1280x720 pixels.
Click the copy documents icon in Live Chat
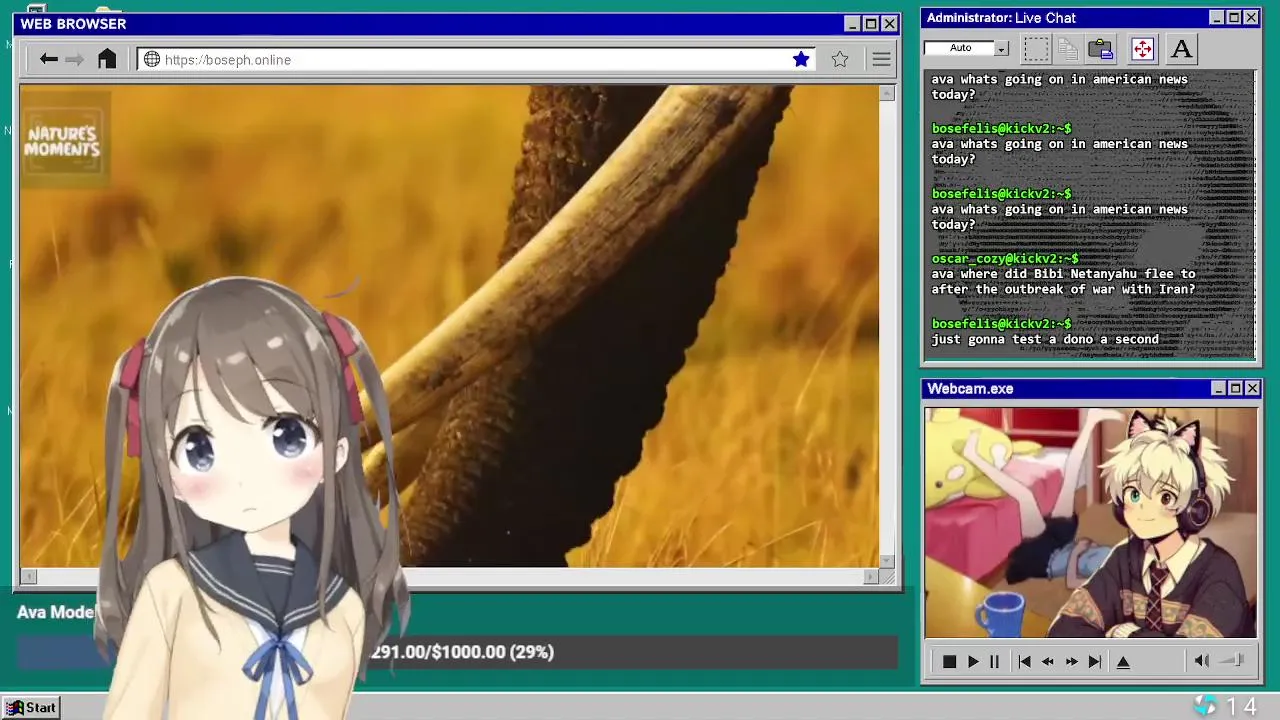pyautogui.click(x=1068, y=49)
